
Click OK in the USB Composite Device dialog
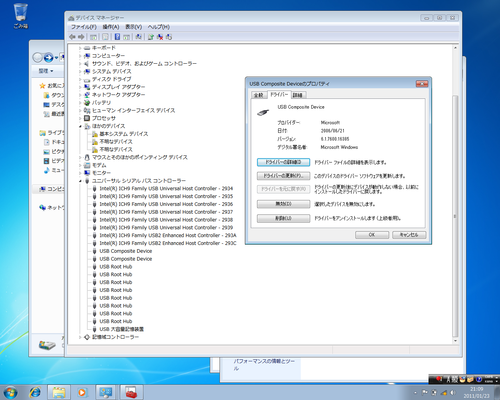click(372, 235)
